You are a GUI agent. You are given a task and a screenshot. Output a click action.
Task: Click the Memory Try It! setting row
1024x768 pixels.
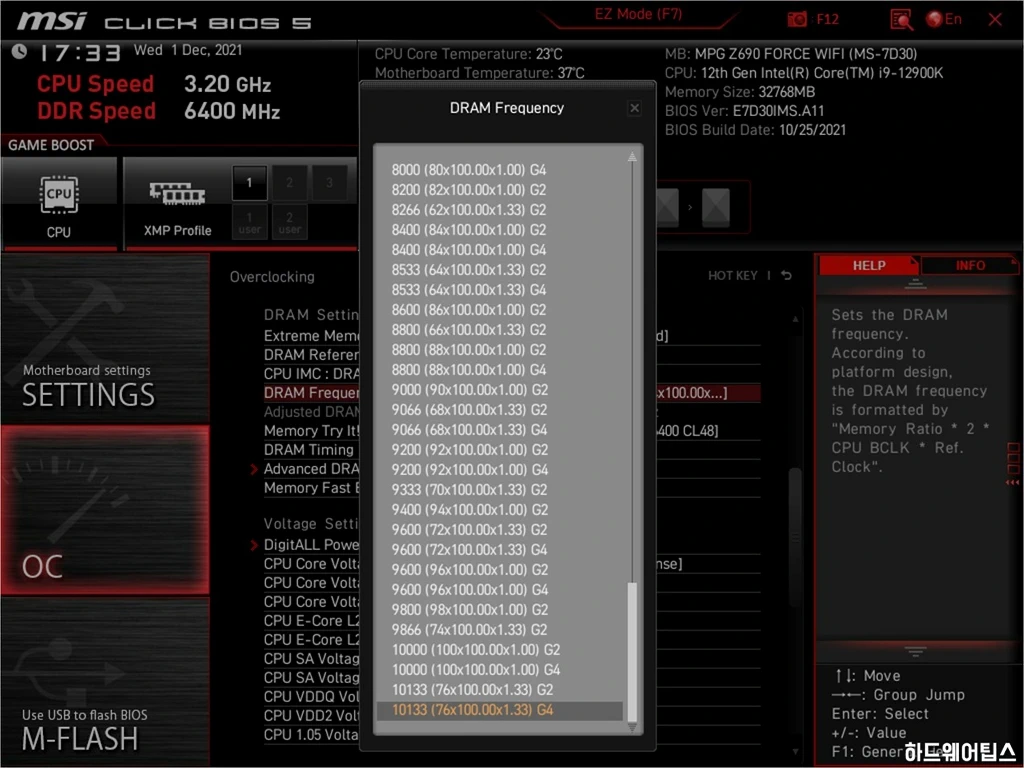tap(311, 431)
